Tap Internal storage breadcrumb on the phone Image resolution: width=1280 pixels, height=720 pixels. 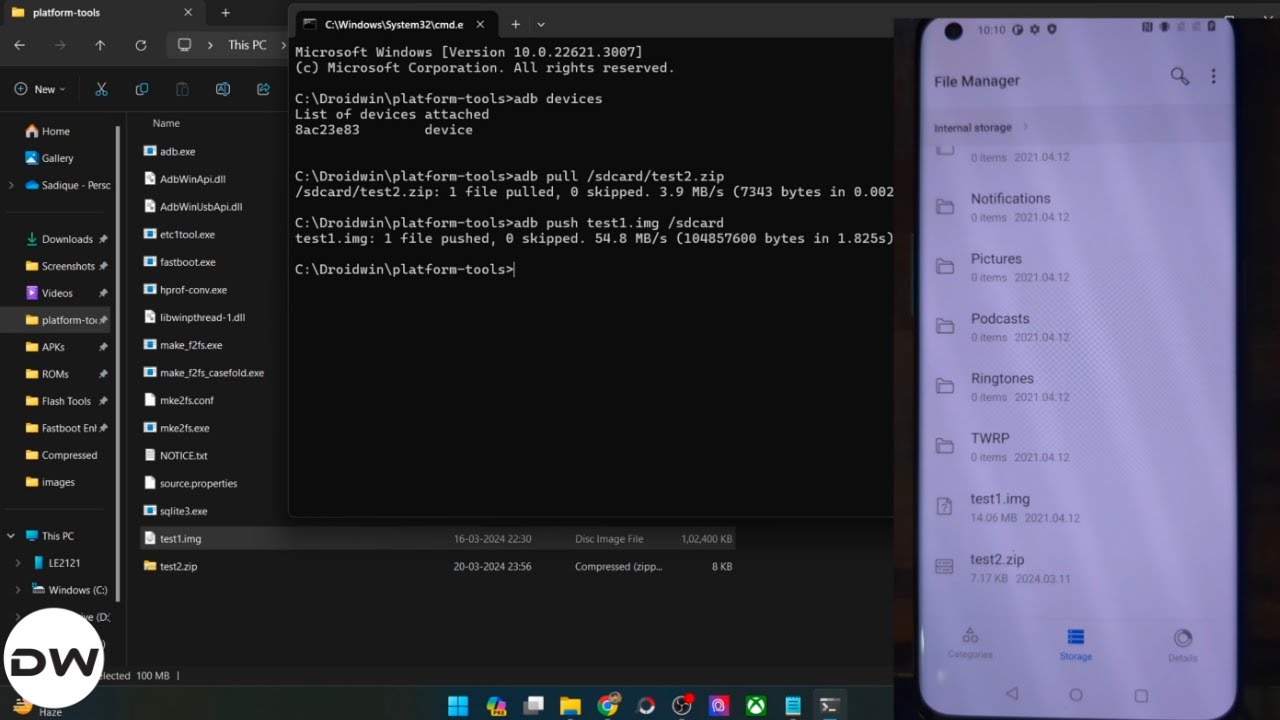point(973,127)
